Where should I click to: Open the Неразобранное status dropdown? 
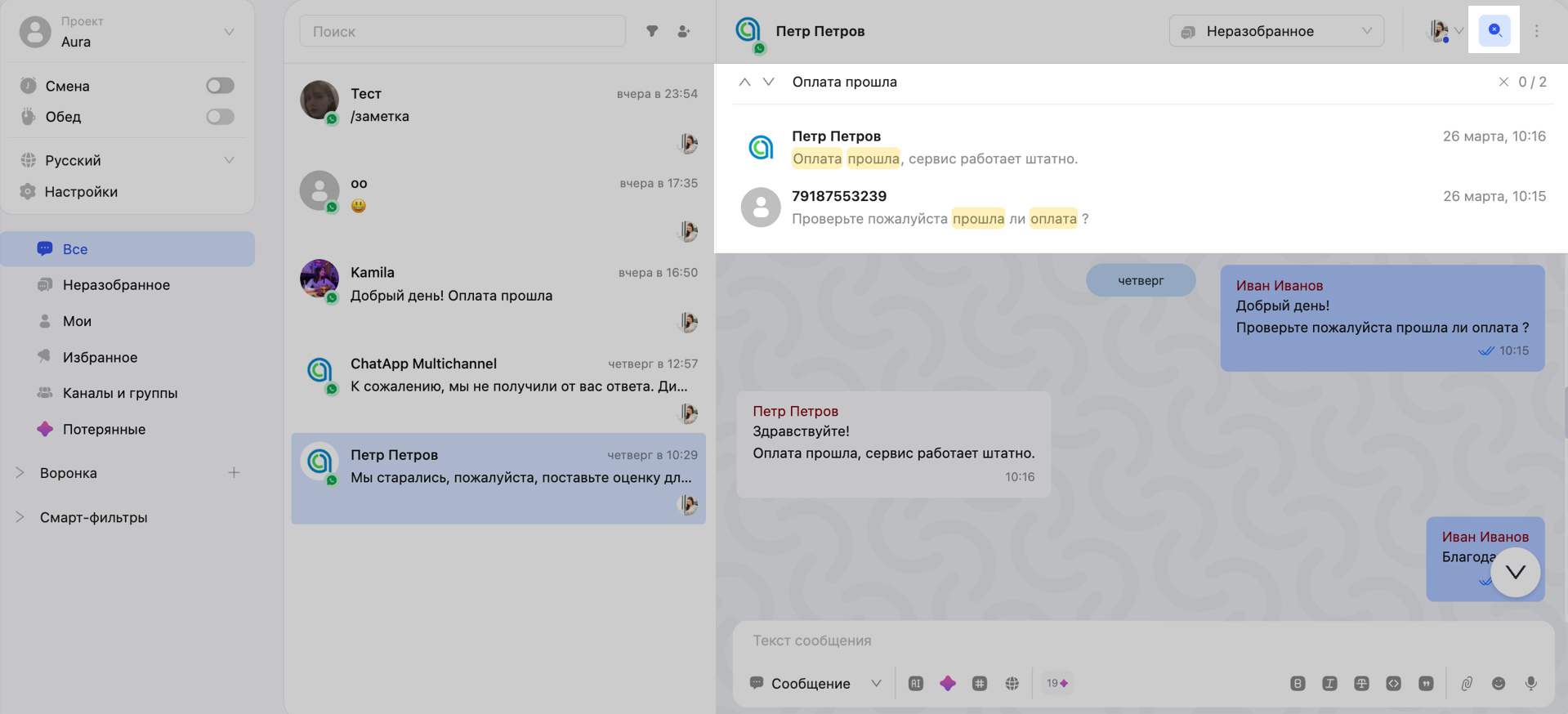pyautogui.click(x=1276, y=31)
